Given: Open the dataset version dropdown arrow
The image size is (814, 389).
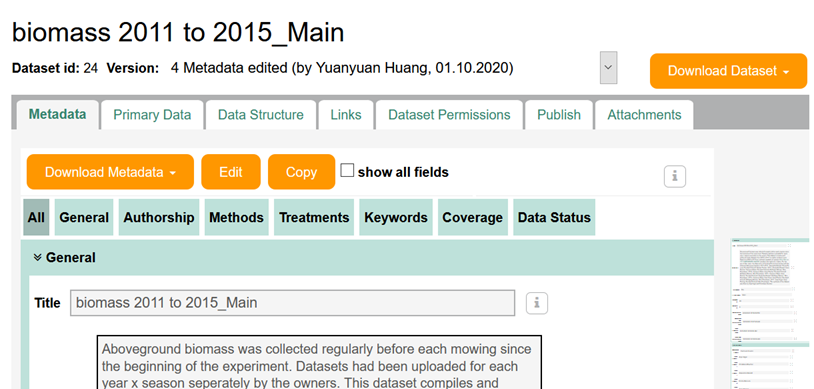Looking at the screenshot, I should (x=608, y=68).
